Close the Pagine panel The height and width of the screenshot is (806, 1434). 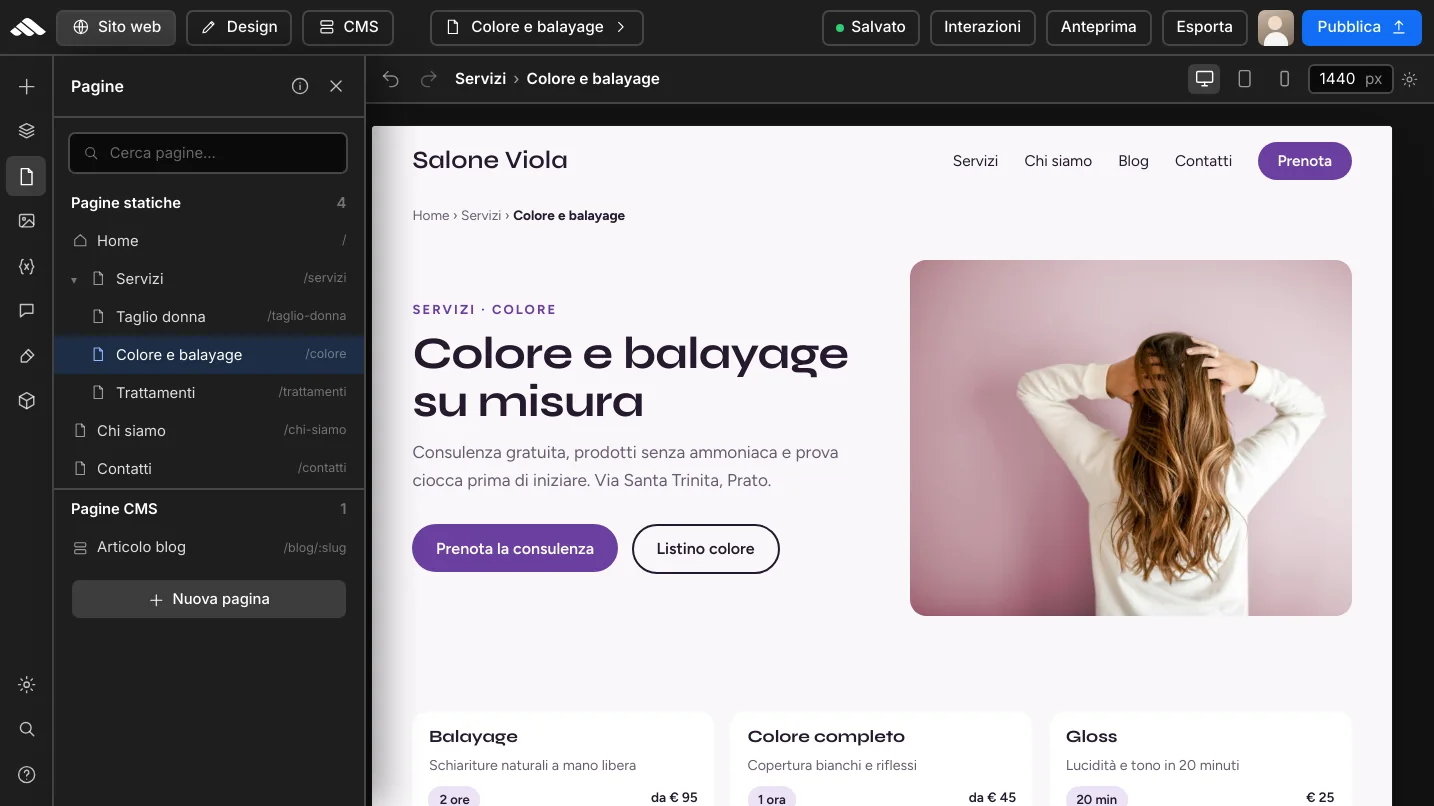pos(336,86)
